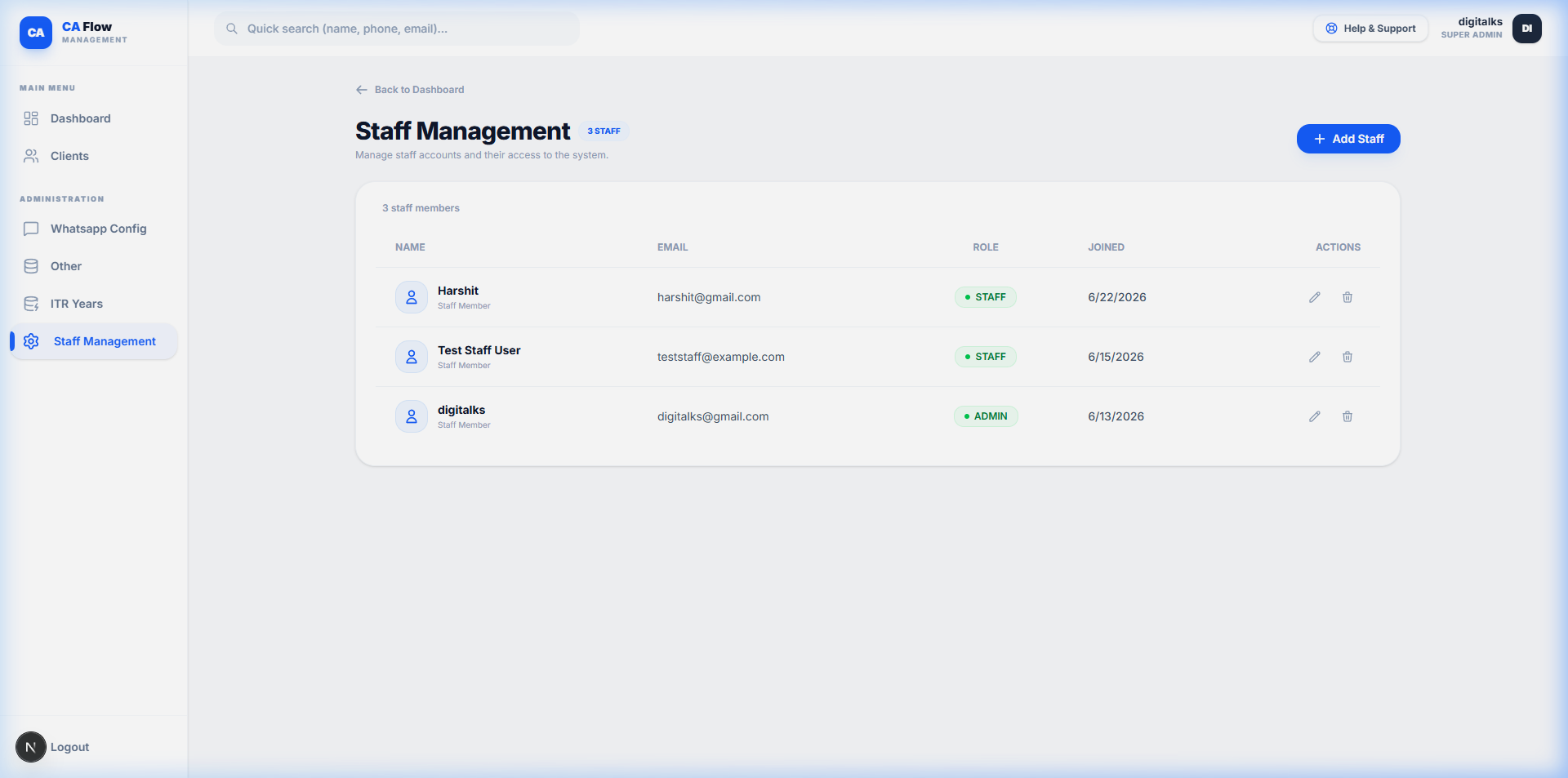Delete Harshit with the trash icon
The width and height of the screenshot is (1568, 778).
coord(1347,297)
